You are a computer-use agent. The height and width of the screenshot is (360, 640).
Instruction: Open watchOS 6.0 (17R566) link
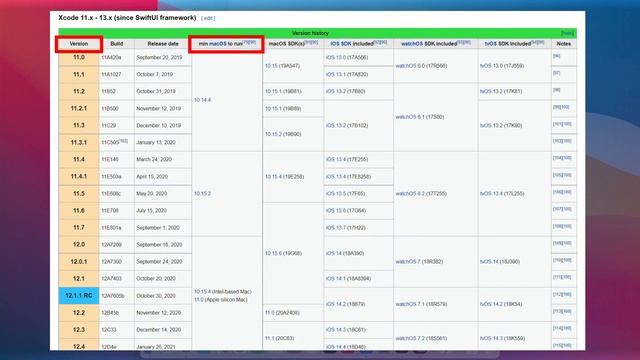point(421,66)
